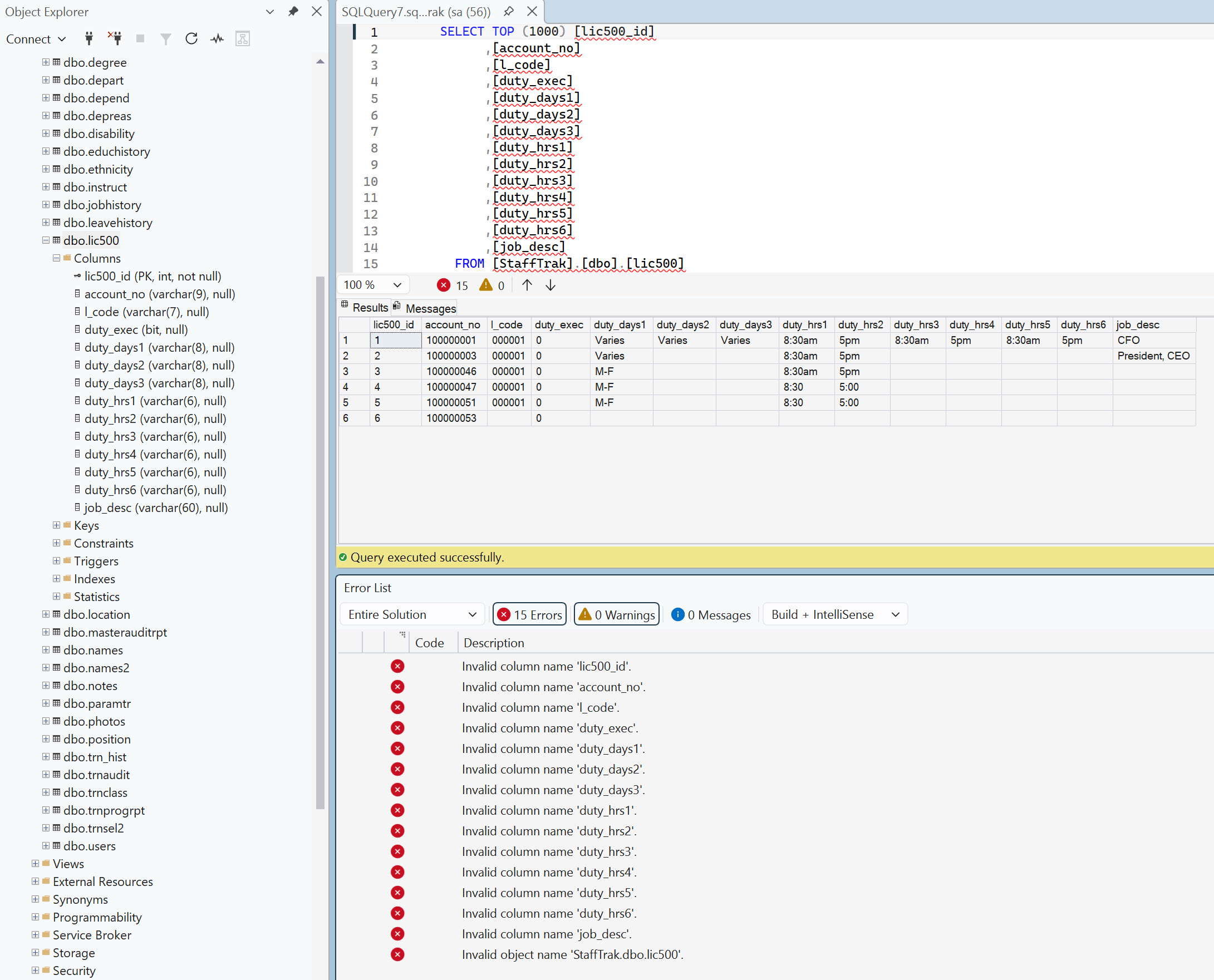
Task: Click the Object Explorer filter funnel icon
Action: coord(165,38)
